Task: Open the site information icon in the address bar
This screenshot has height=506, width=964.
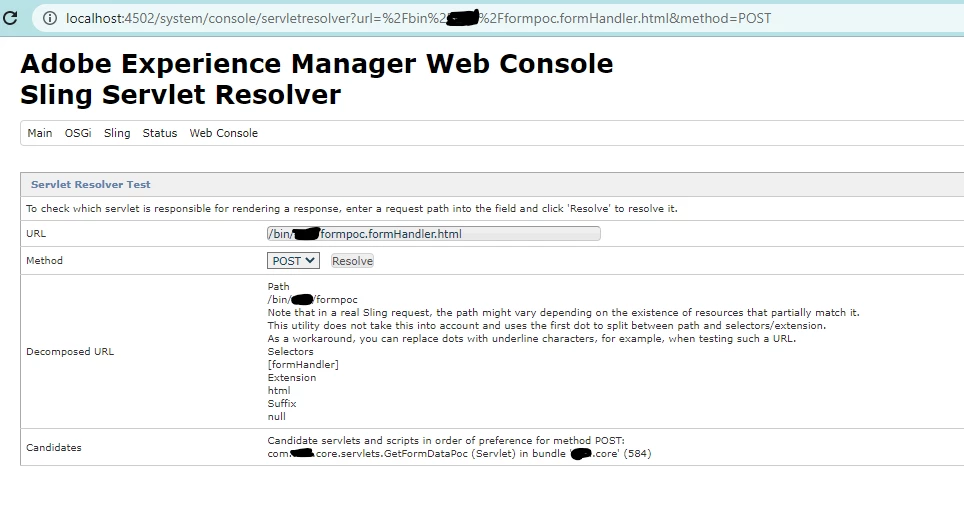Action: coord(50,18)
